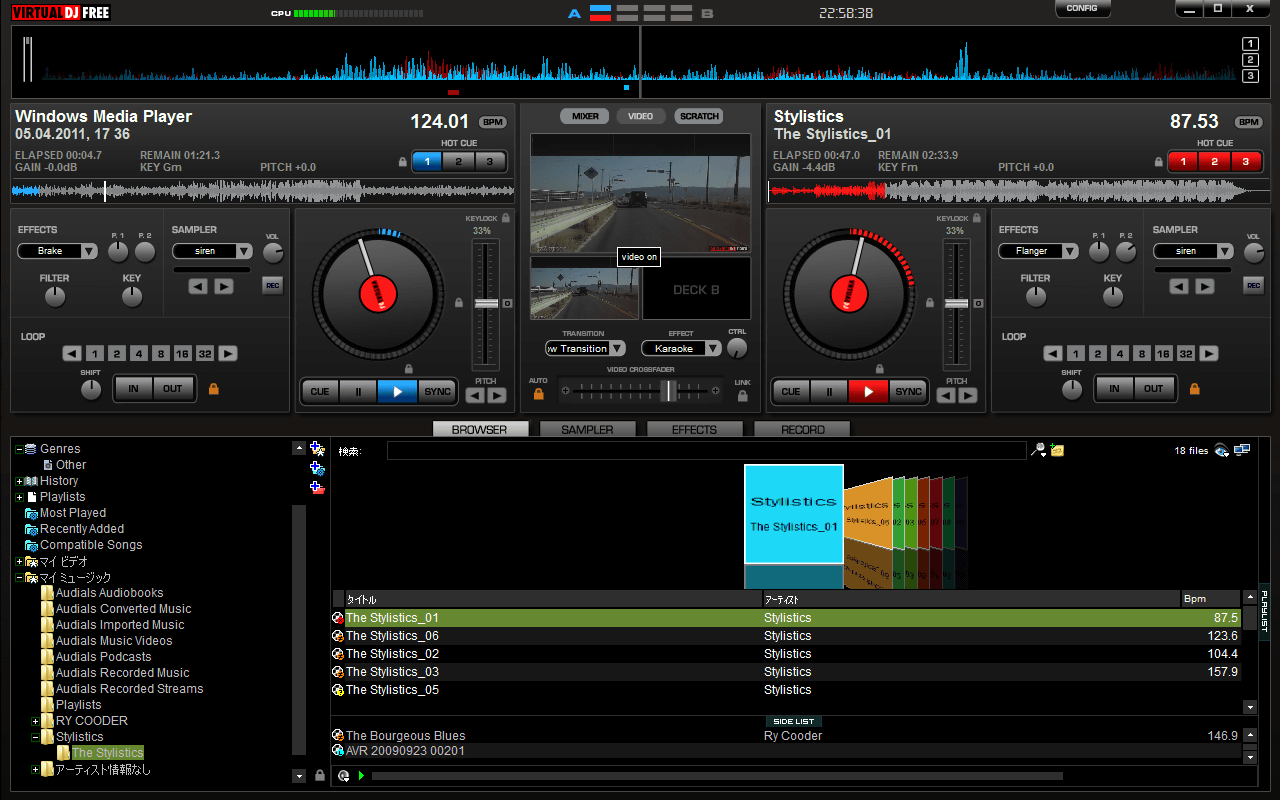Click the search input field
The height and width of the screenshot is (800, 1280).
tap(707, 450)
